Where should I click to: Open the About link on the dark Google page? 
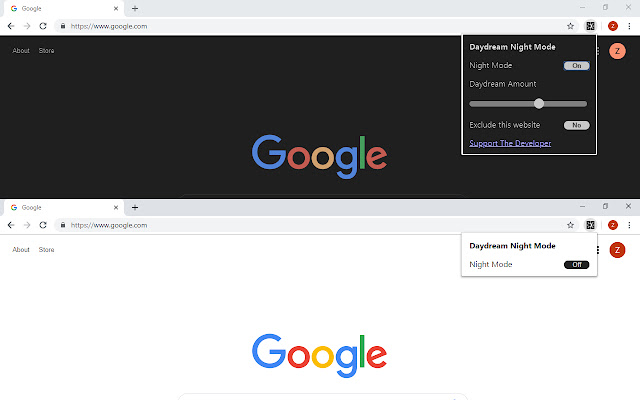coord(21,51)
